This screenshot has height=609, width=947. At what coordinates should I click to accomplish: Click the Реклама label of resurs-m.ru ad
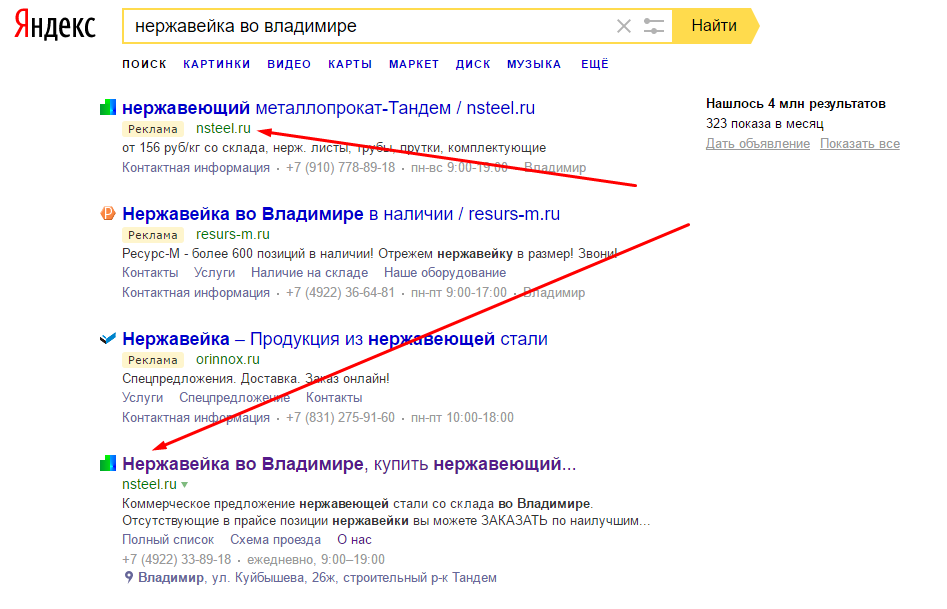[153, 235]
